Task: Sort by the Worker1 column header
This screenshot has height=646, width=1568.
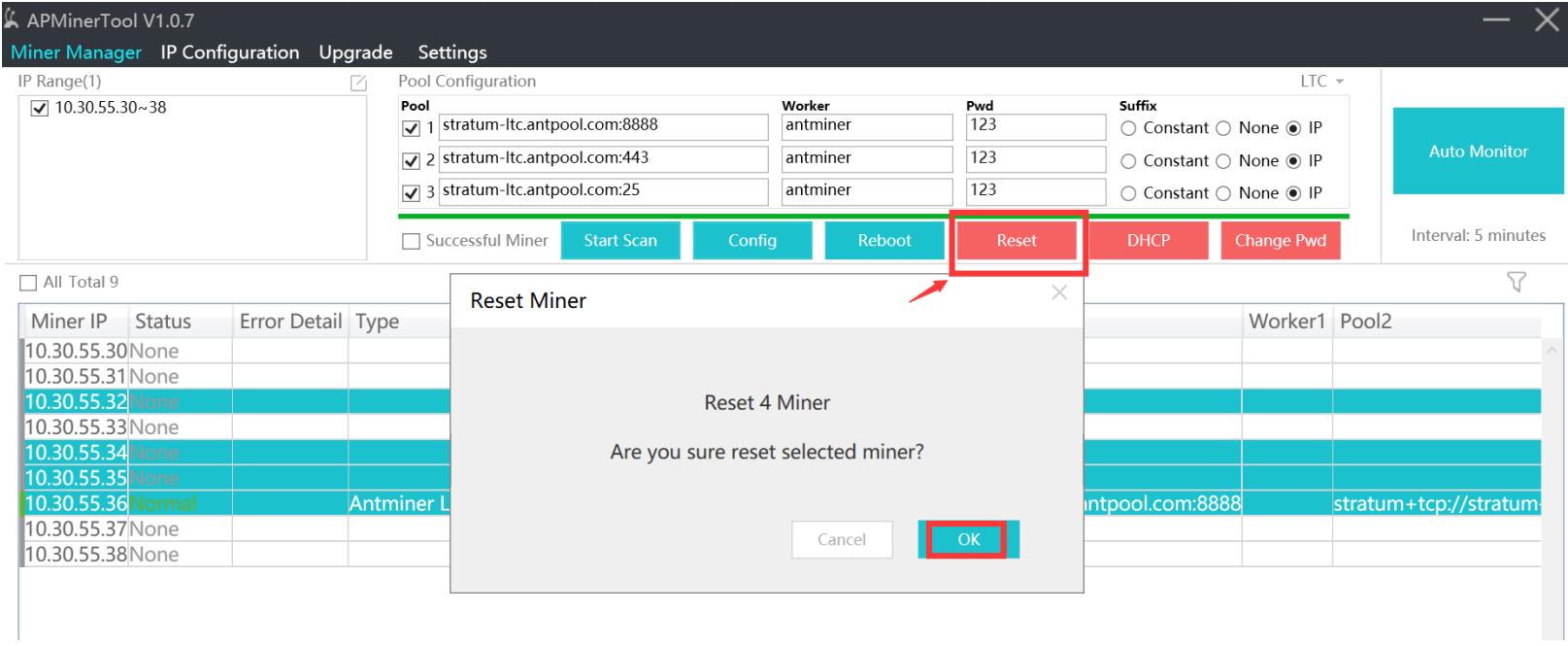Action: pos(1286,322)
